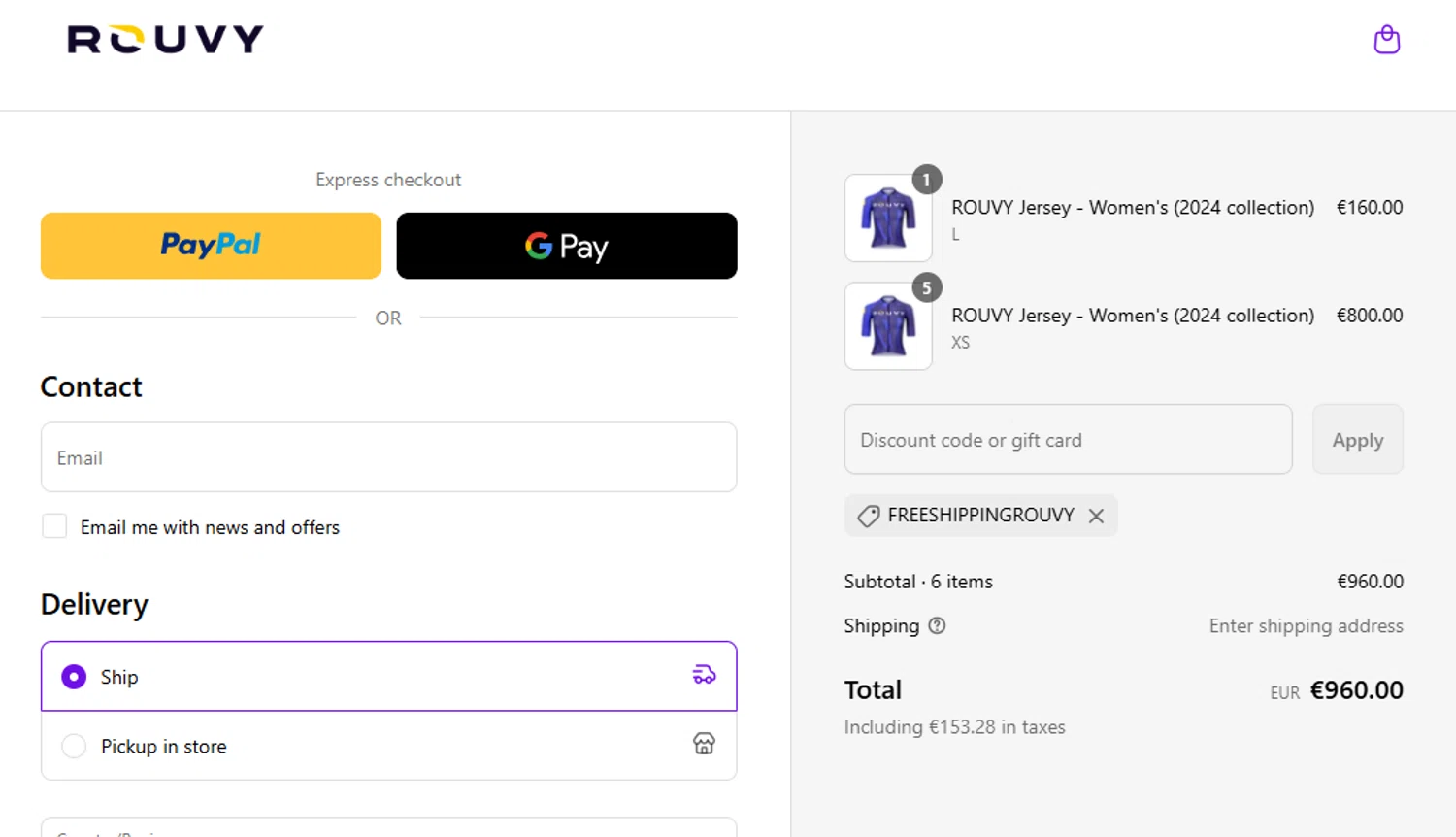Image resolution: width=1456 pixels, height=837 pixels.
Task: Click the ROUVY logo
Action: [166, 40]
